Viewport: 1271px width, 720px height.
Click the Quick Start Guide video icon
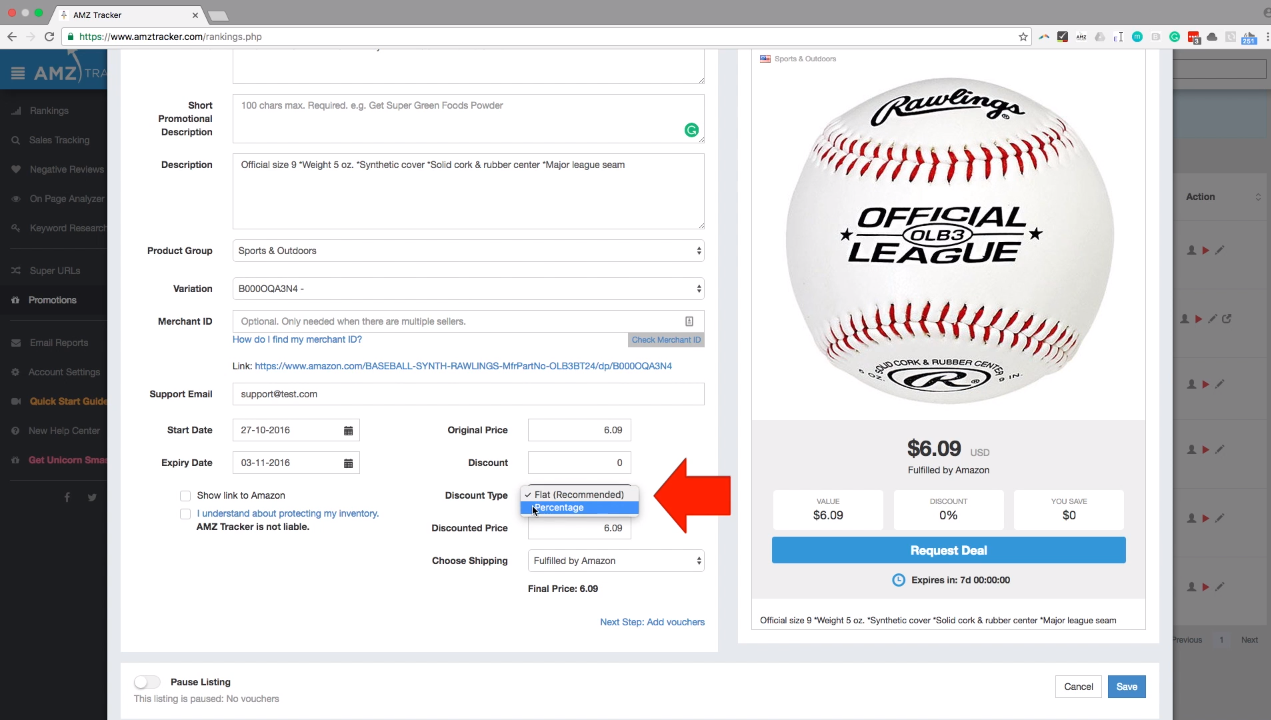16,401
